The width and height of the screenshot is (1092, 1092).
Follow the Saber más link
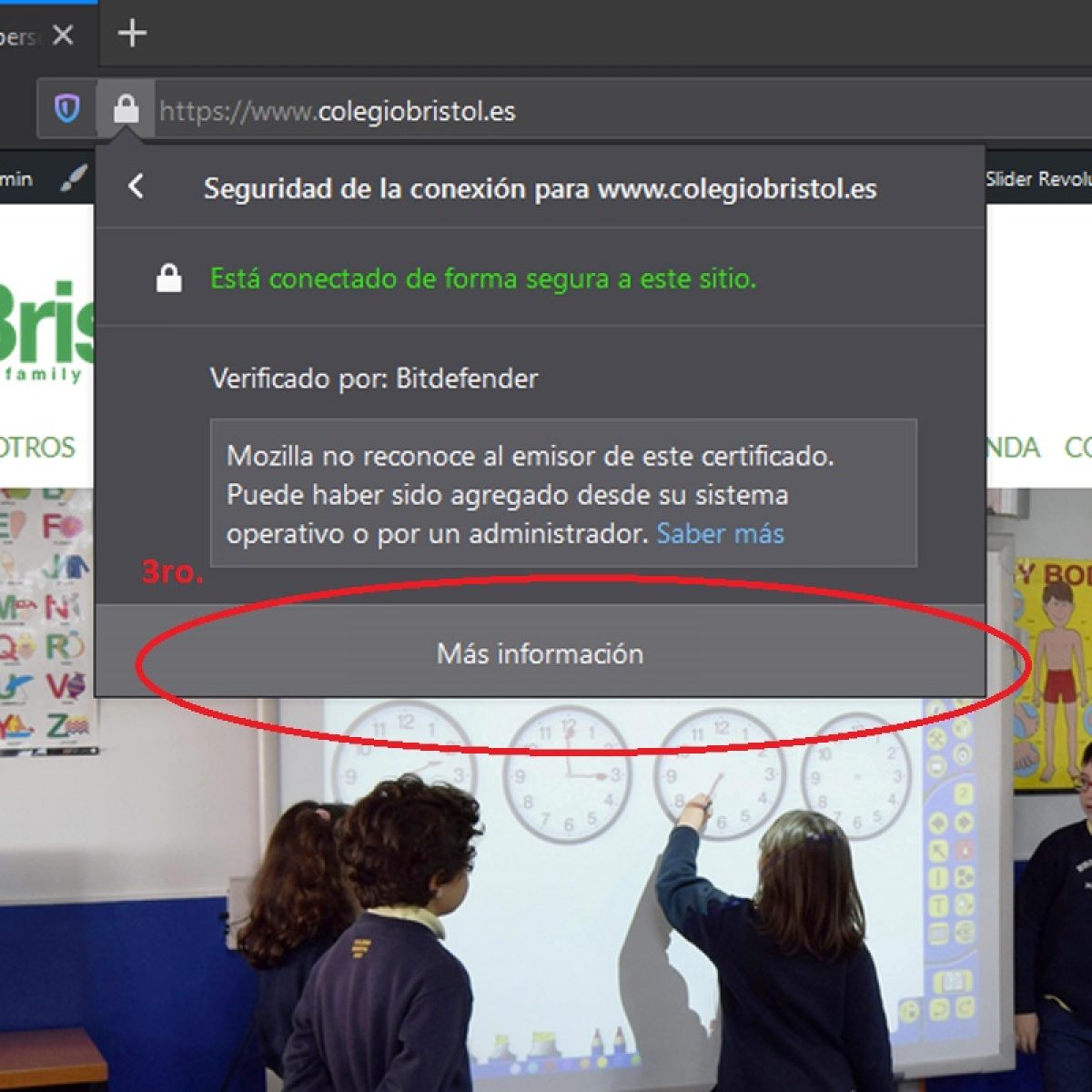pyautogui.click(x=720, y=533)
